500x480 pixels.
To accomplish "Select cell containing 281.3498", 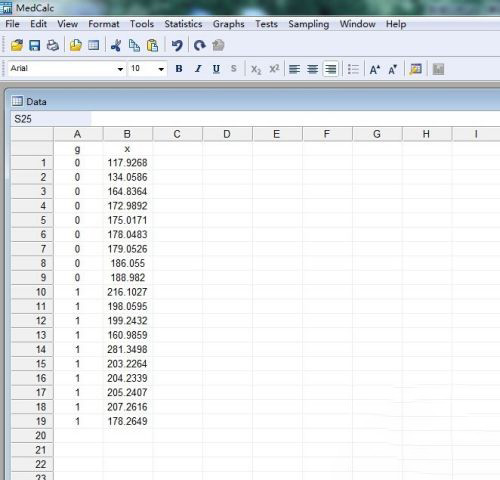I will coord(128,349).
